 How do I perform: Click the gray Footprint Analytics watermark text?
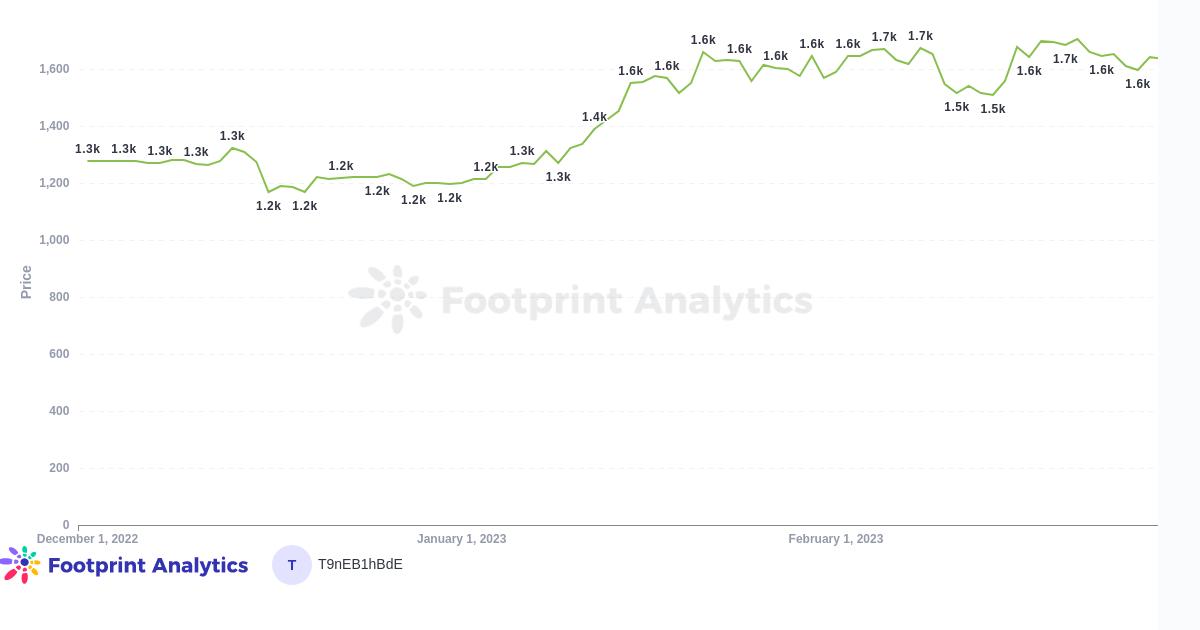pyautogui.click(x=626, y=300)
